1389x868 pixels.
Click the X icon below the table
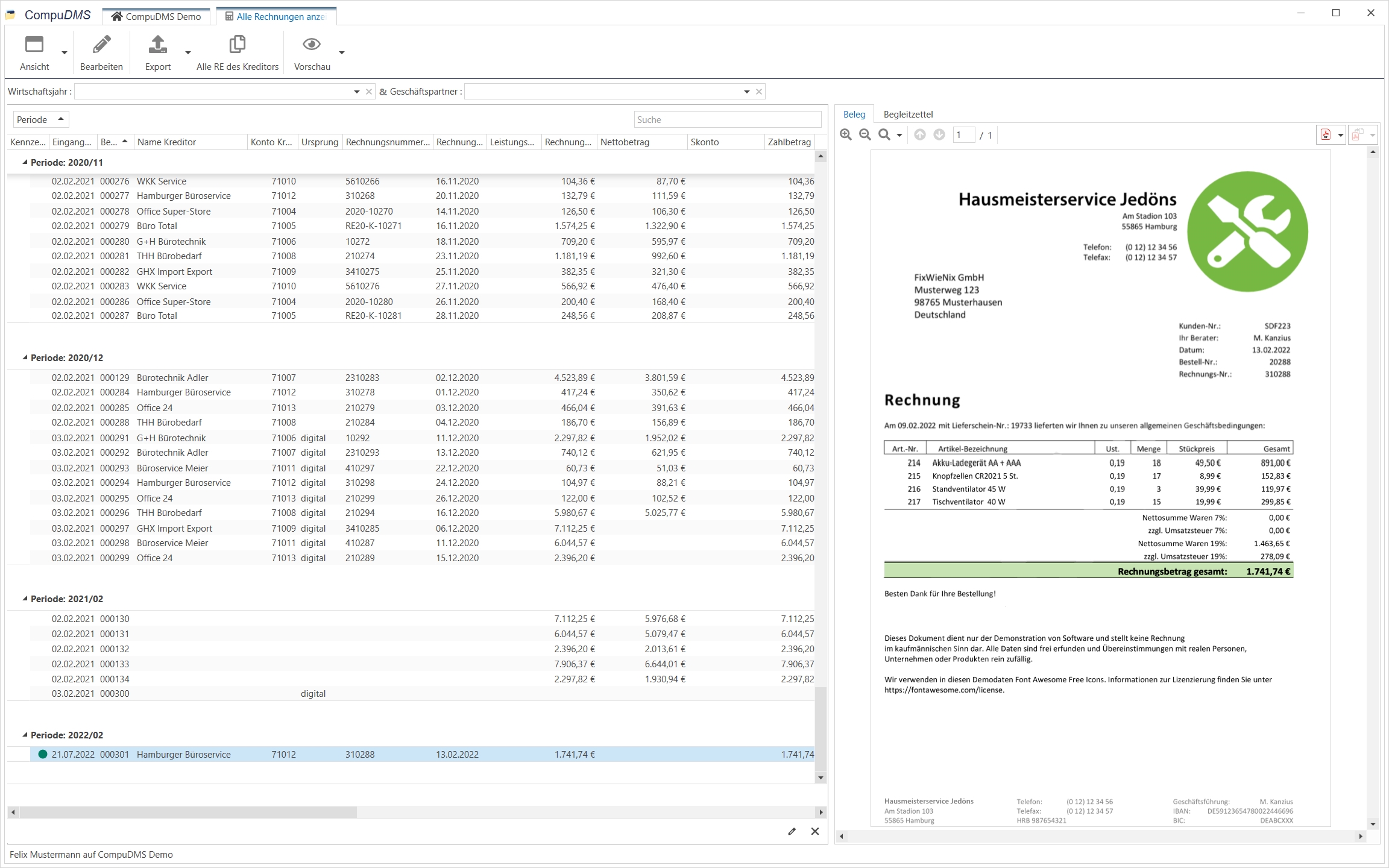point(815,832)
